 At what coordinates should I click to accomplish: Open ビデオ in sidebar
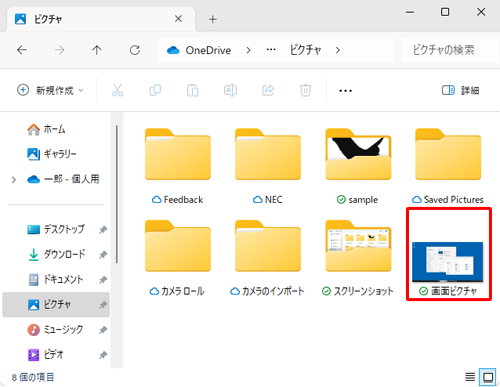point(45,355)
